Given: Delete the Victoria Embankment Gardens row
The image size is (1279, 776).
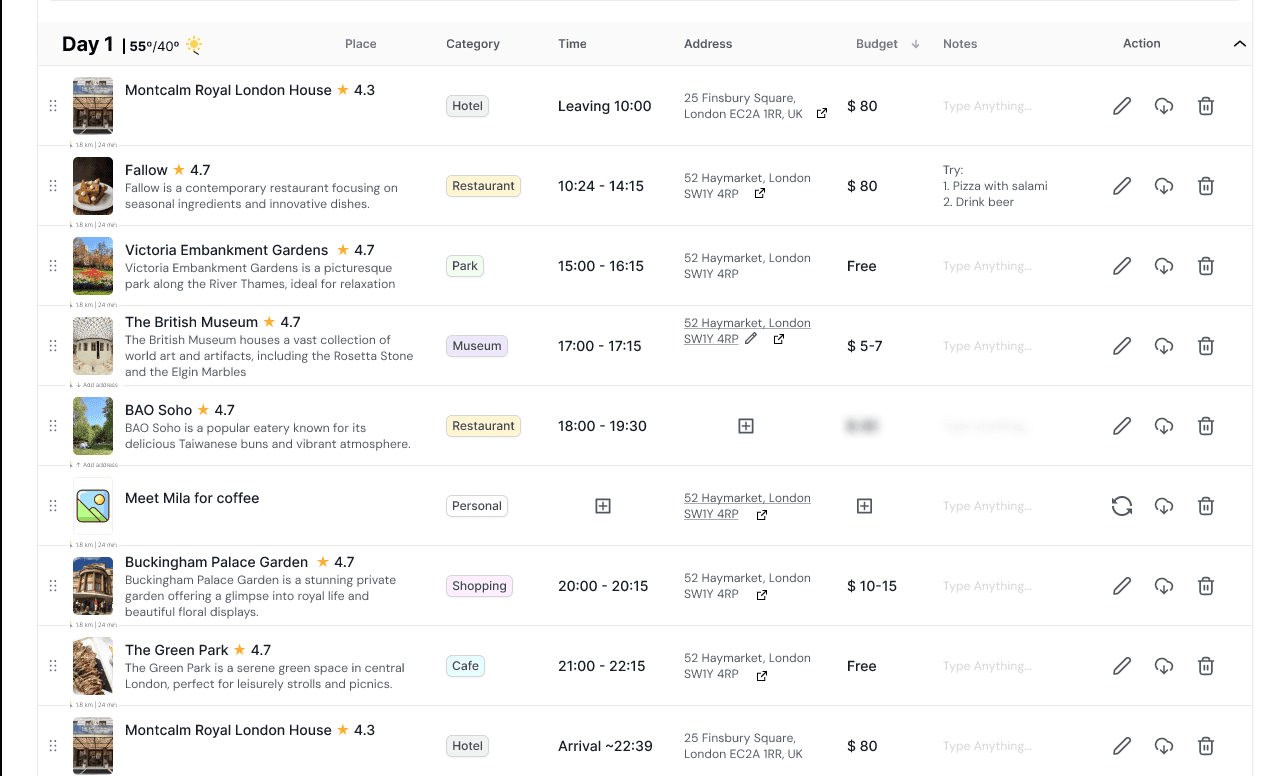Looking at the screenshot, I should click(1206, 266).
